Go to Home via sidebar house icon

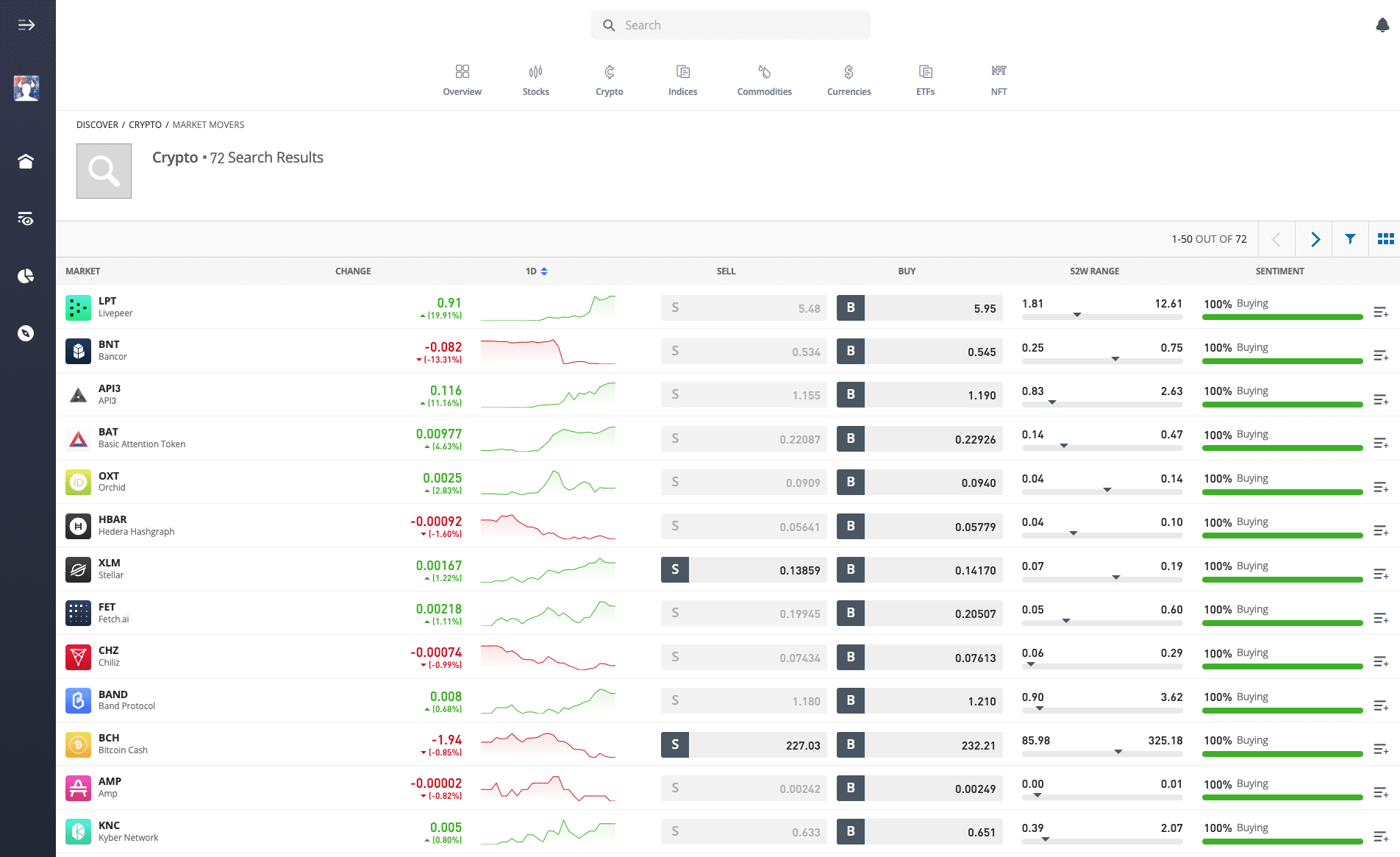point(26,161)
